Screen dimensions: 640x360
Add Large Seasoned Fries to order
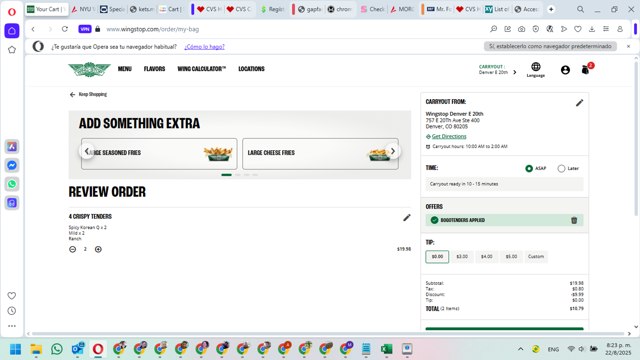159,153
